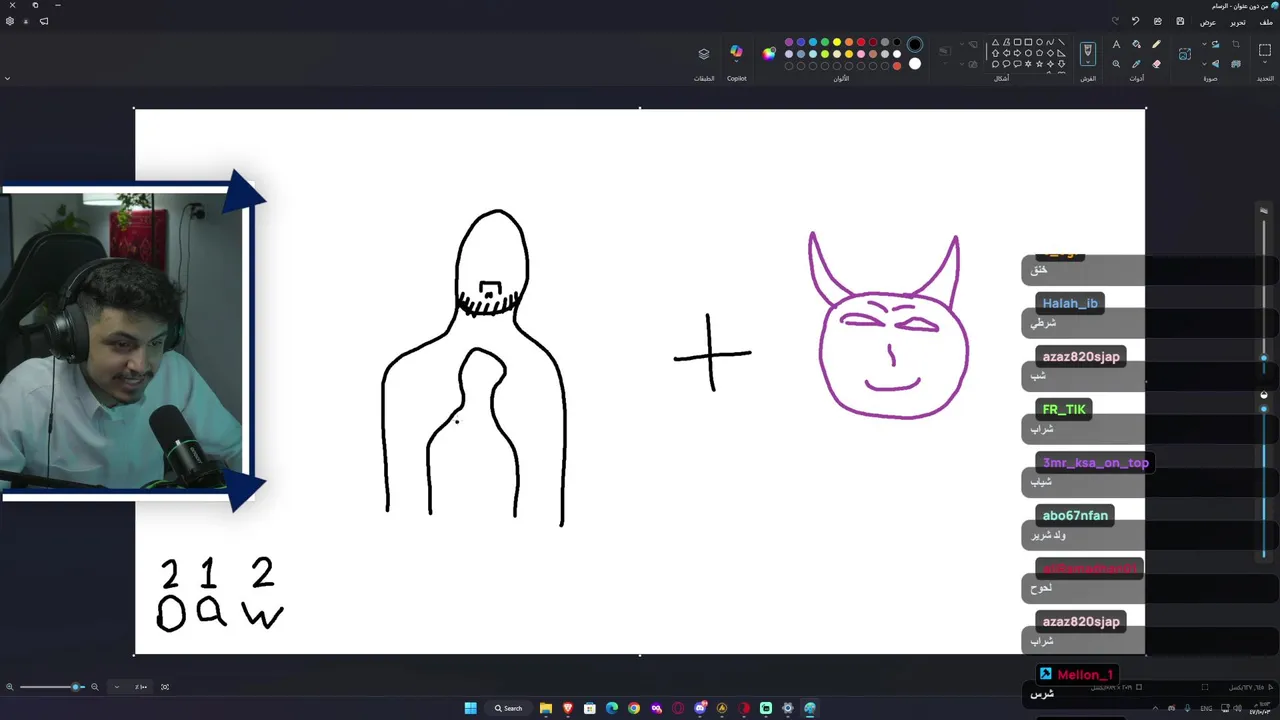Image resolution: width=1280 pixels, height=720 pixels.
Task: Open the ملف (File) menu
Action: (1266, 22)
